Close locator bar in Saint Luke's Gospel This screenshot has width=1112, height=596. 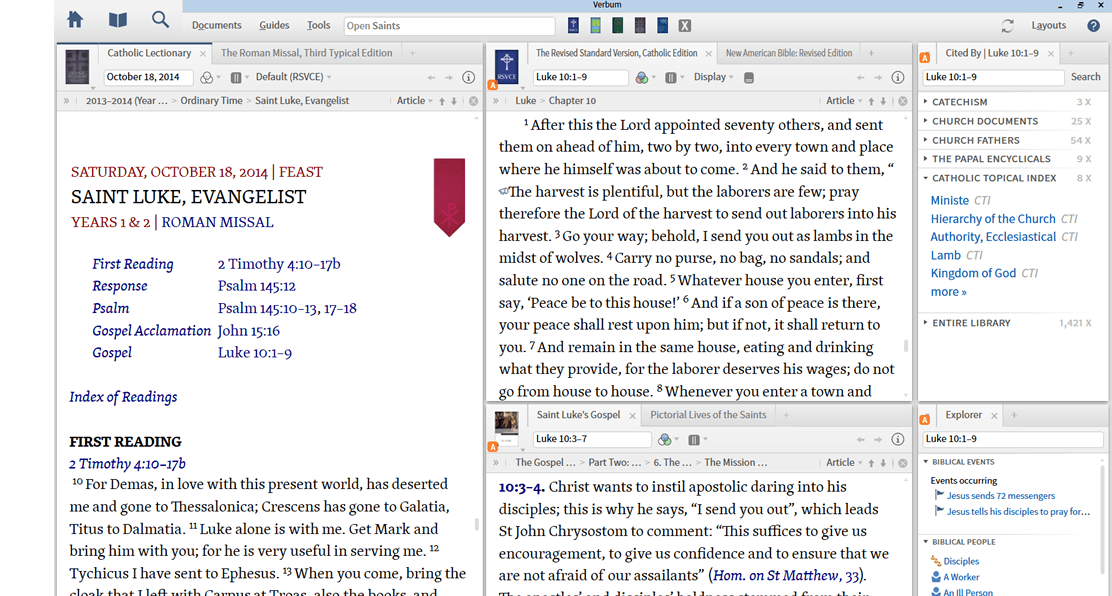(902, 463)
